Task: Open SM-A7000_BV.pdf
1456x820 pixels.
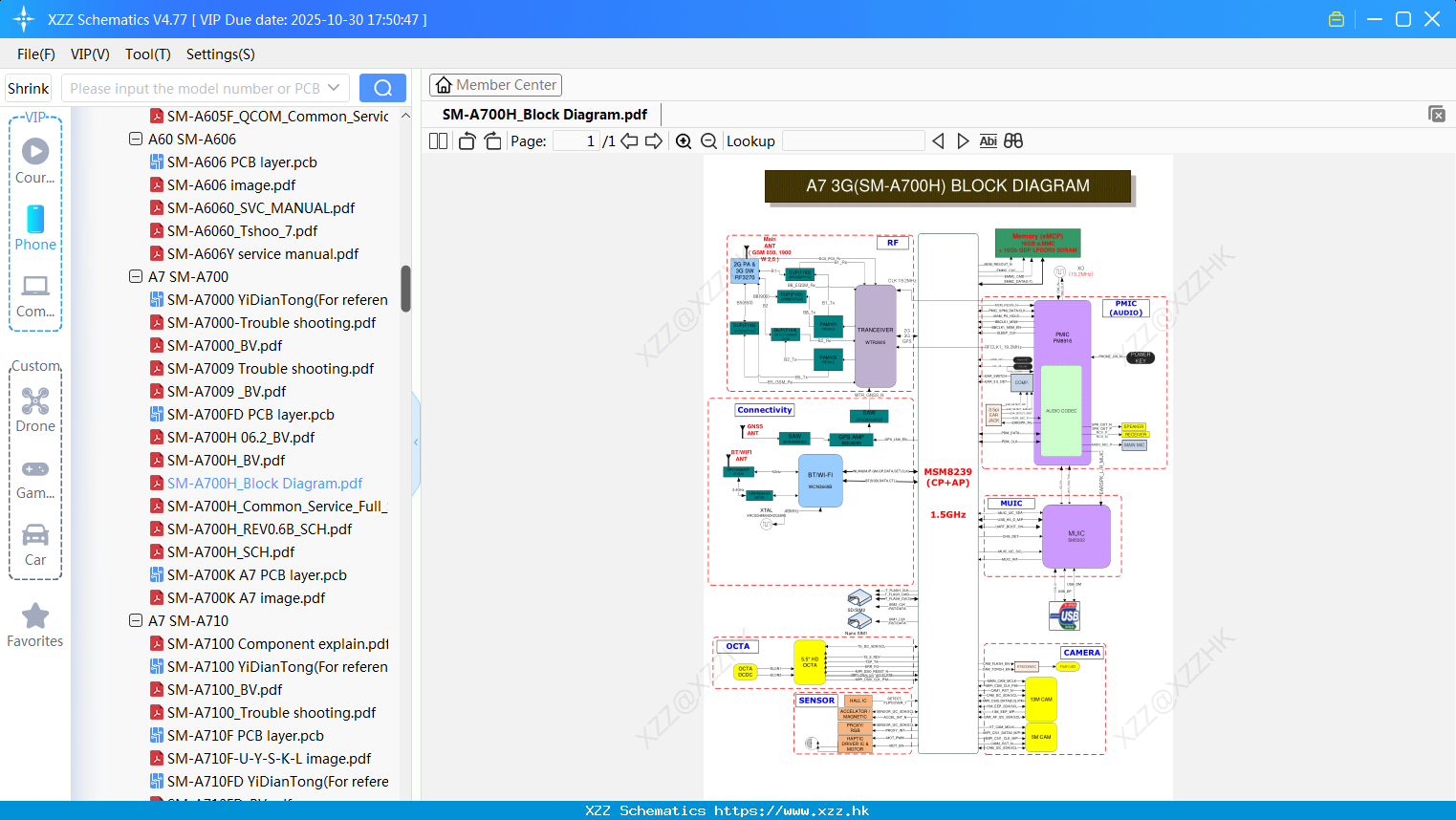Action: coord(225,345)
